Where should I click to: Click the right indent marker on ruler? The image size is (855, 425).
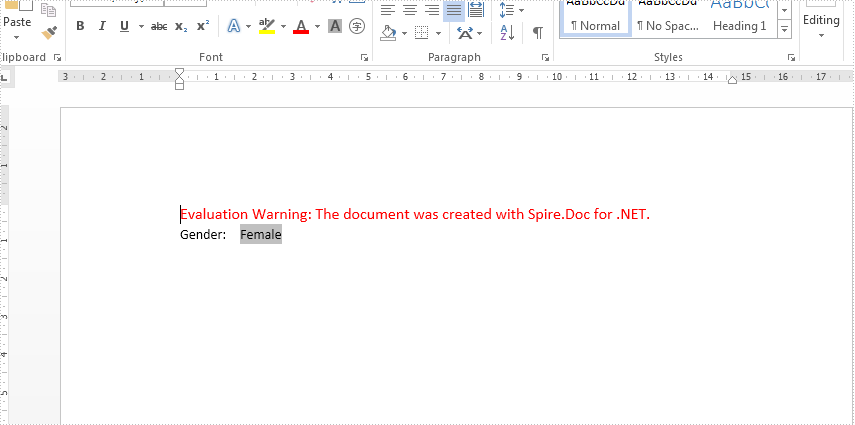(x=732, y=81)
